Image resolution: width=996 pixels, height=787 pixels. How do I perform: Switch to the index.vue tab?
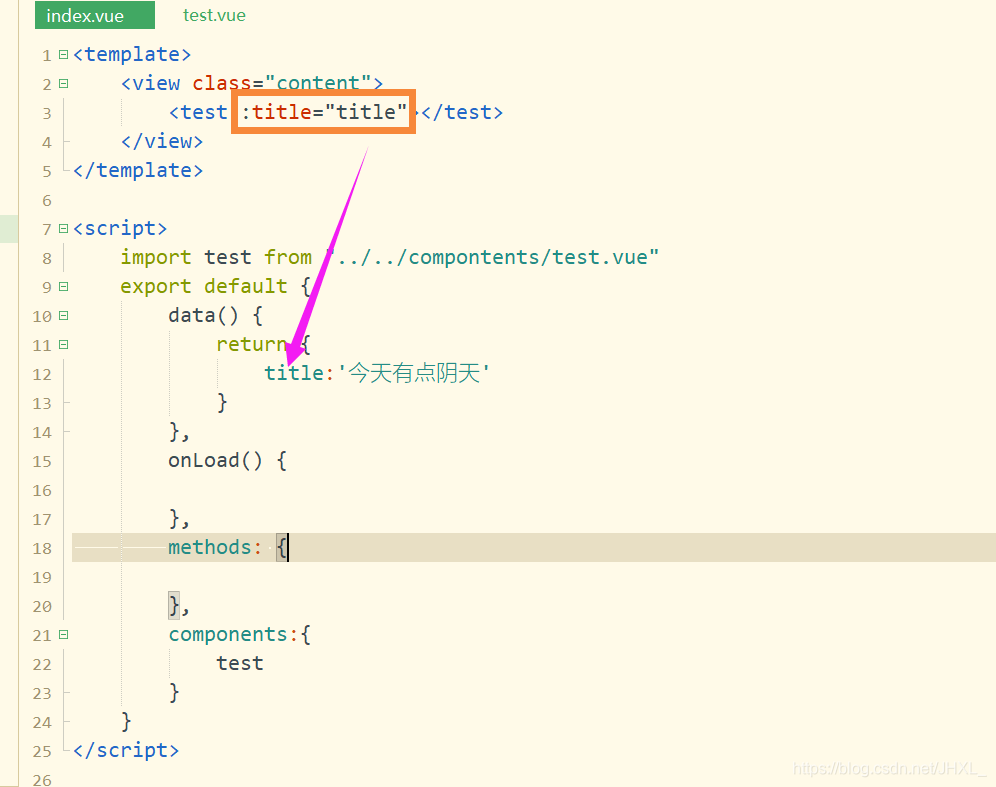(x=95, y=15)
